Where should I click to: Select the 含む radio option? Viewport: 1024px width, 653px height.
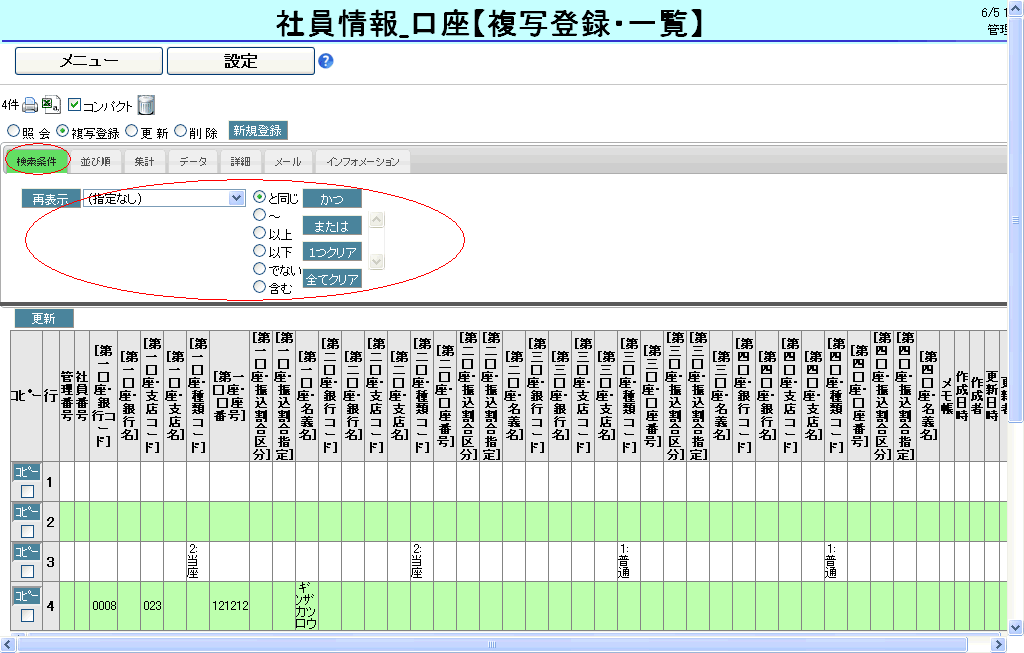coord(260,287)
